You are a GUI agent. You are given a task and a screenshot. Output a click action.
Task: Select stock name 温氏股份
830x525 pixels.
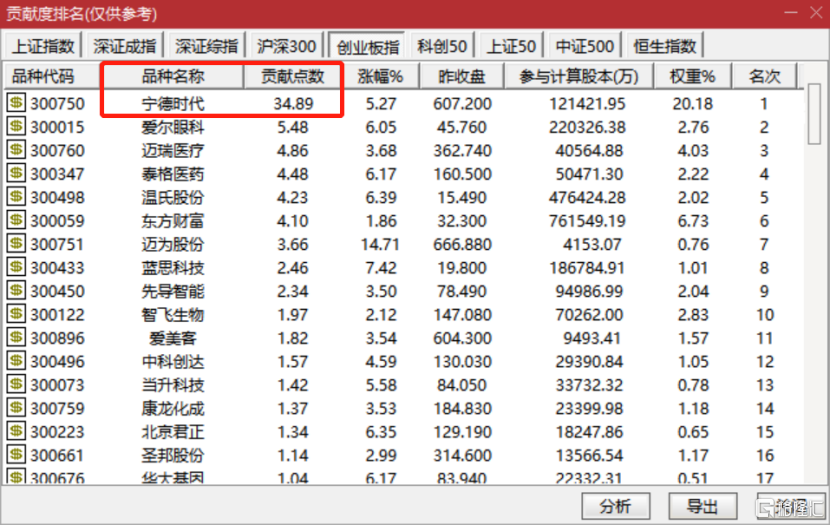pos(173,197)
